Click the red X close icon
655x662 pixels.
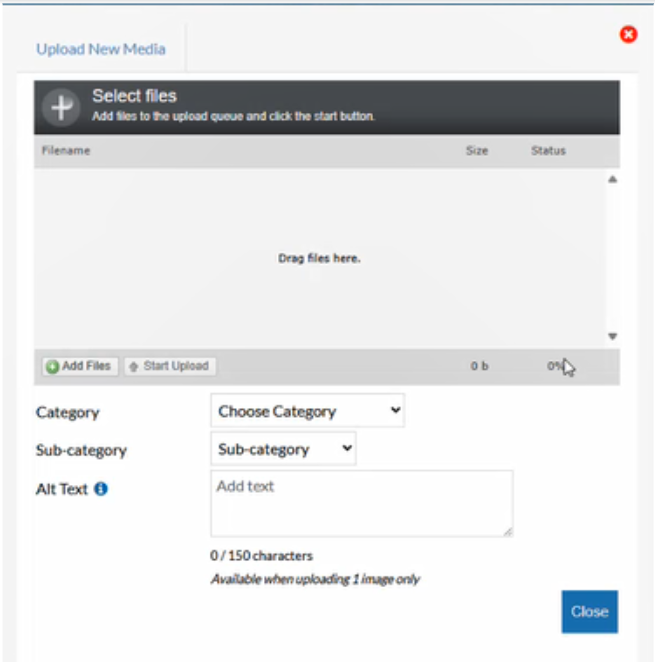pos(628,35)
